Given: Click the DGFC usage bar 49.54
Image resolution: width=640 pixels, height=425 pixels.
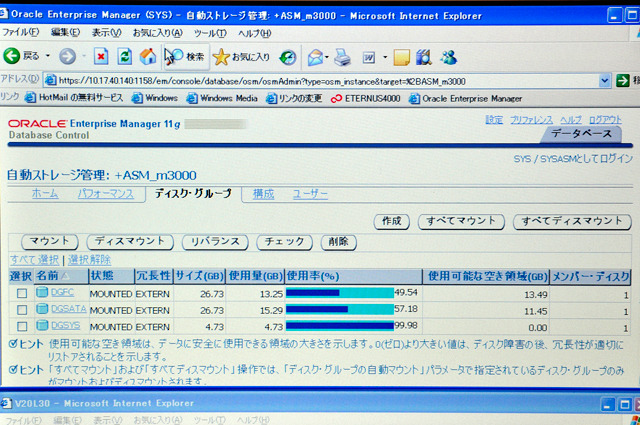Looking at the screenshot, I should click(340, 293).
